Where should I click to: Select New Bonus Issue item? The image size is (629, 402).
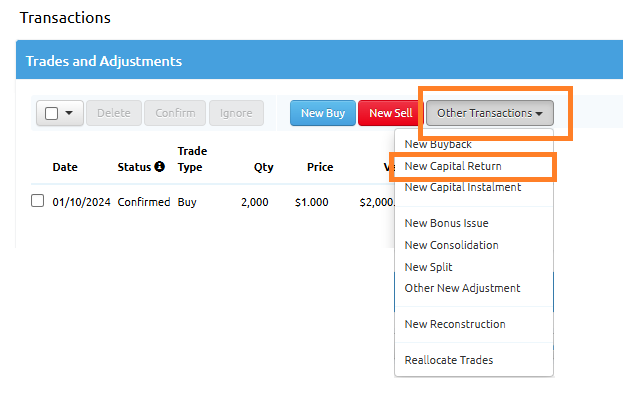click(446, 223)
